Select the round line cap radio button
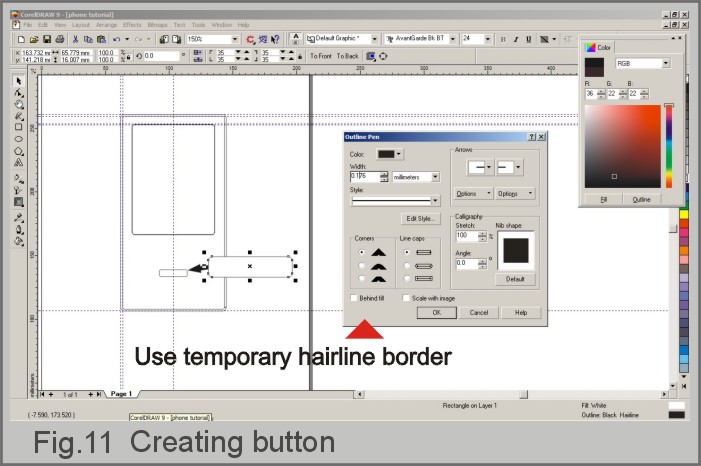 pos(406,266)
